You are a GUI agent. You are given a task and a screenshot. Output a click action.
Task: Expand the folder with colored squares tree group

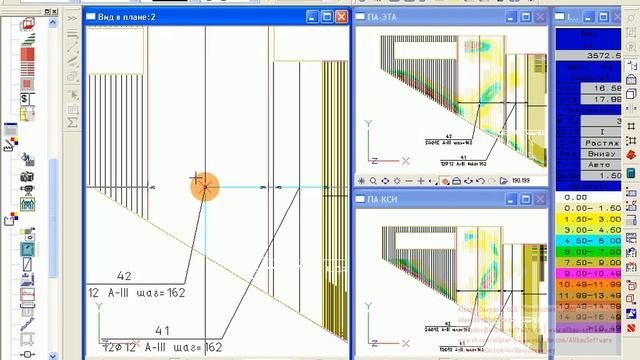pos(11,219)
